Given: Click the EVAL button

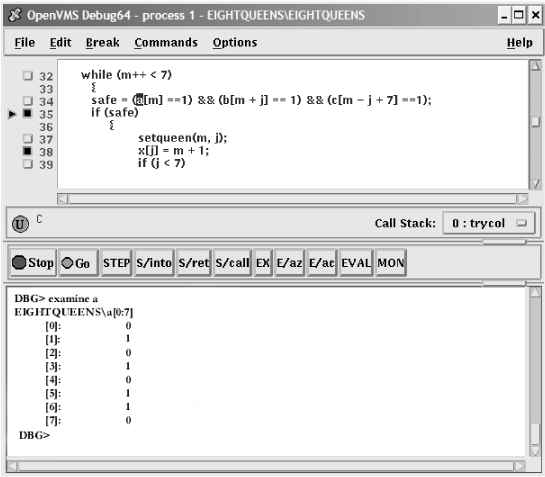Looking at the screenshot, I should click(356, 262).
